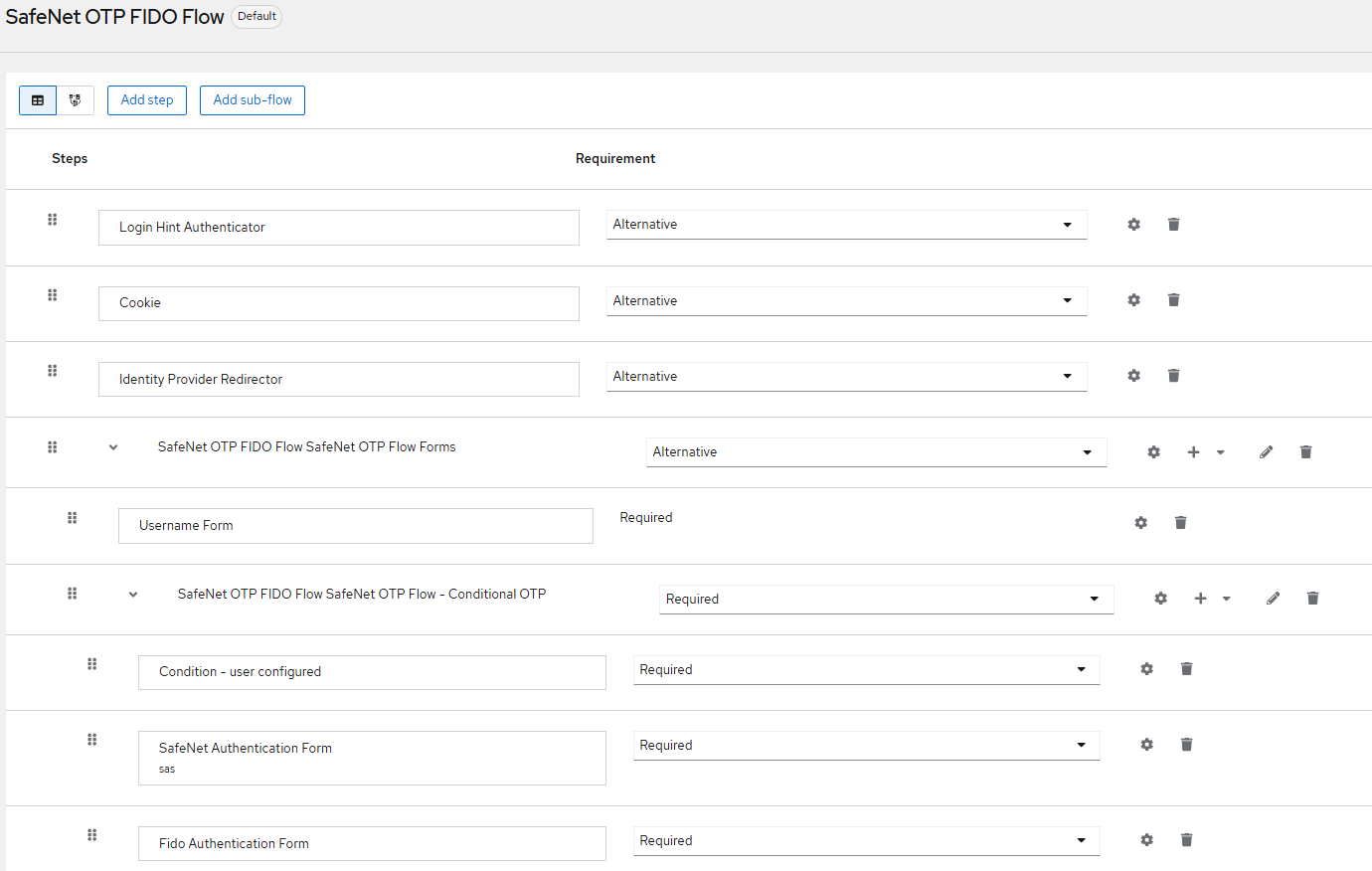Delete the Cookie step
Screen dimensions: 1372x871
[x=1173, y=300]
